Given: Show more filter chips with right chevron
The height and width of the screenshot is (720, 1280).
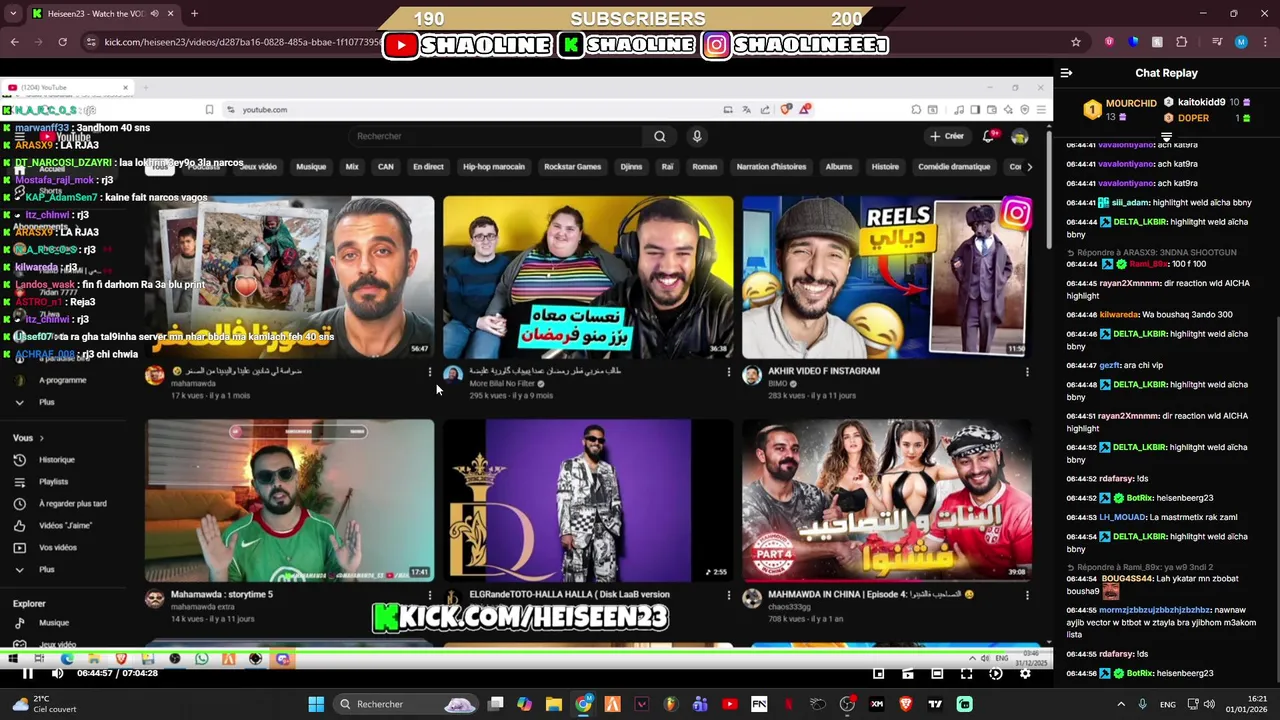Looking at the screenshot, I should [1030, 167].
